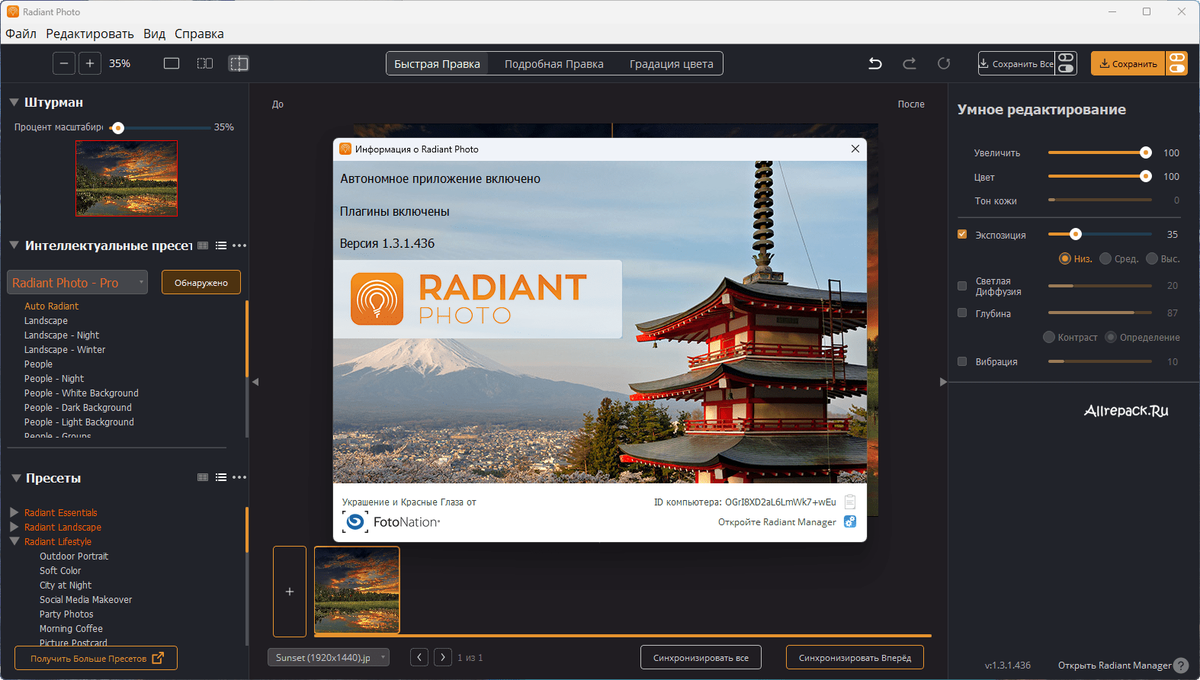Click the Обнаружено button
The image size is (1200, 680).
(x=201, y=283)
